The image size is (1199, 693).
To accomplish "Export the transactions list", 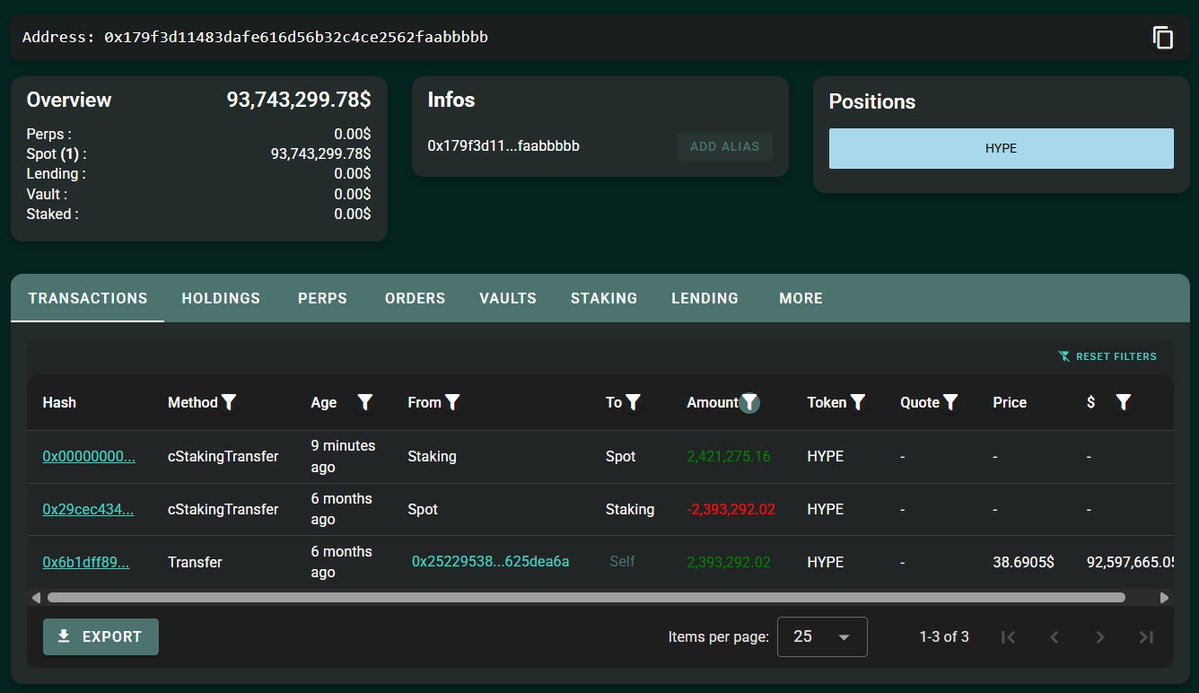I will [x=101, y=636].
